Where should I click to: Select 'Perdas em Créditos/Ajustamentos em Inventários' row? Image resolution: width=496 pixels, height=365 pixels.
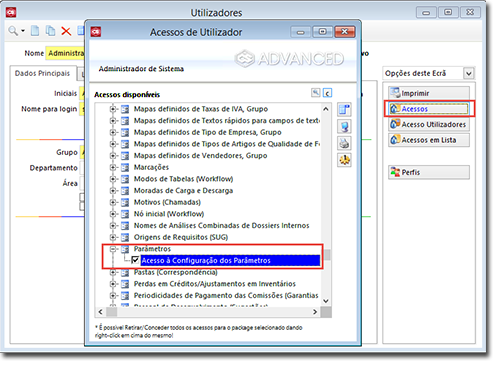[215, 284]
